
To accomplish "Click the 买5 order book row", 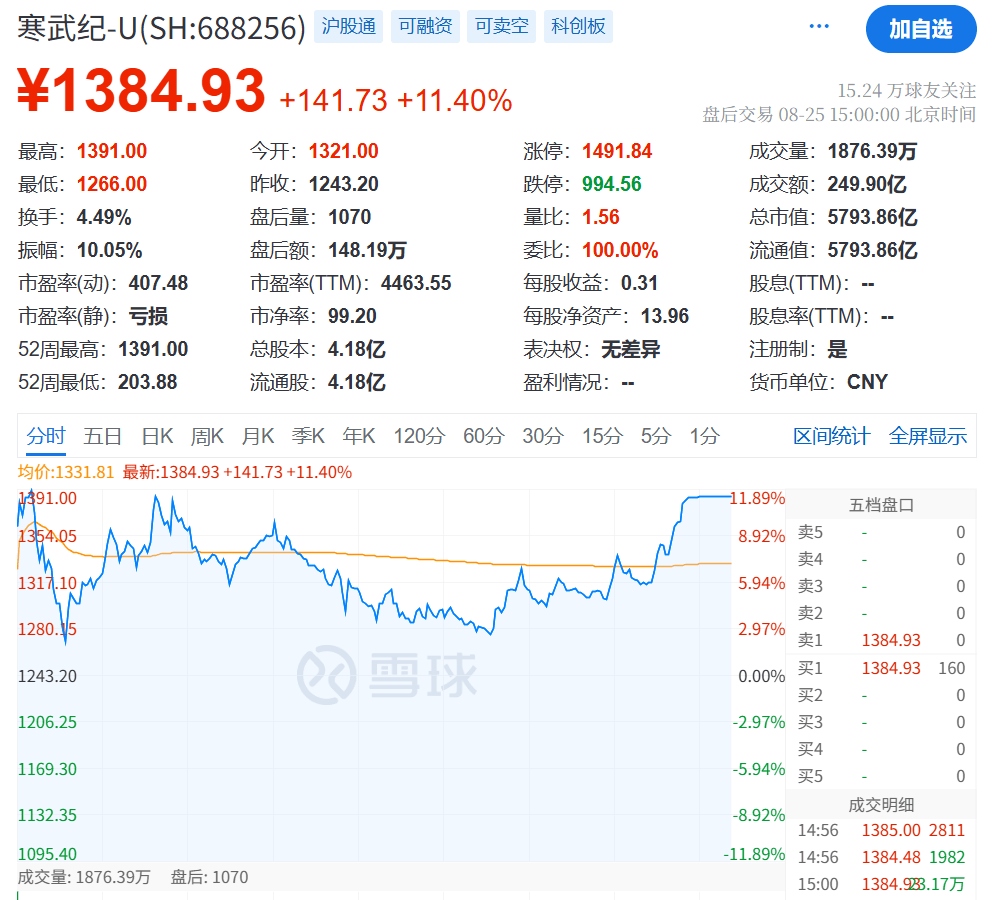I will (x=881, y=777).
